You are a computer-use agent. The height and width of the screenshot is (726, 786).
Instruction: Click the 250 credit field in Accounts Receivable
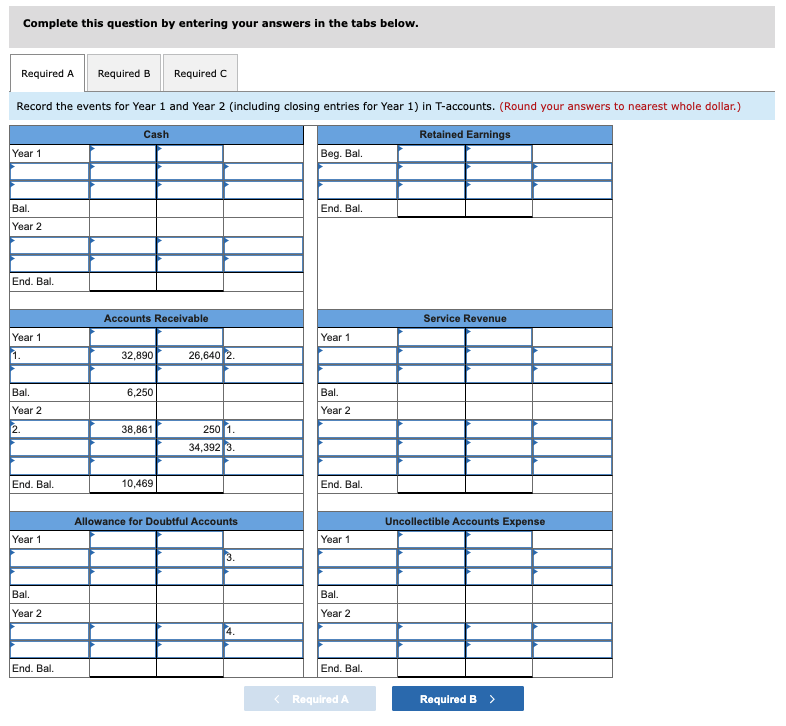pyautogui.click(x=189, y=429)
